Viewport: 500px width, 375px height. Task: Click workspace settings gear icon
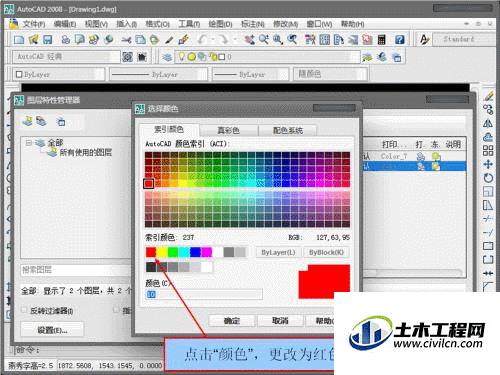point(127,57)
